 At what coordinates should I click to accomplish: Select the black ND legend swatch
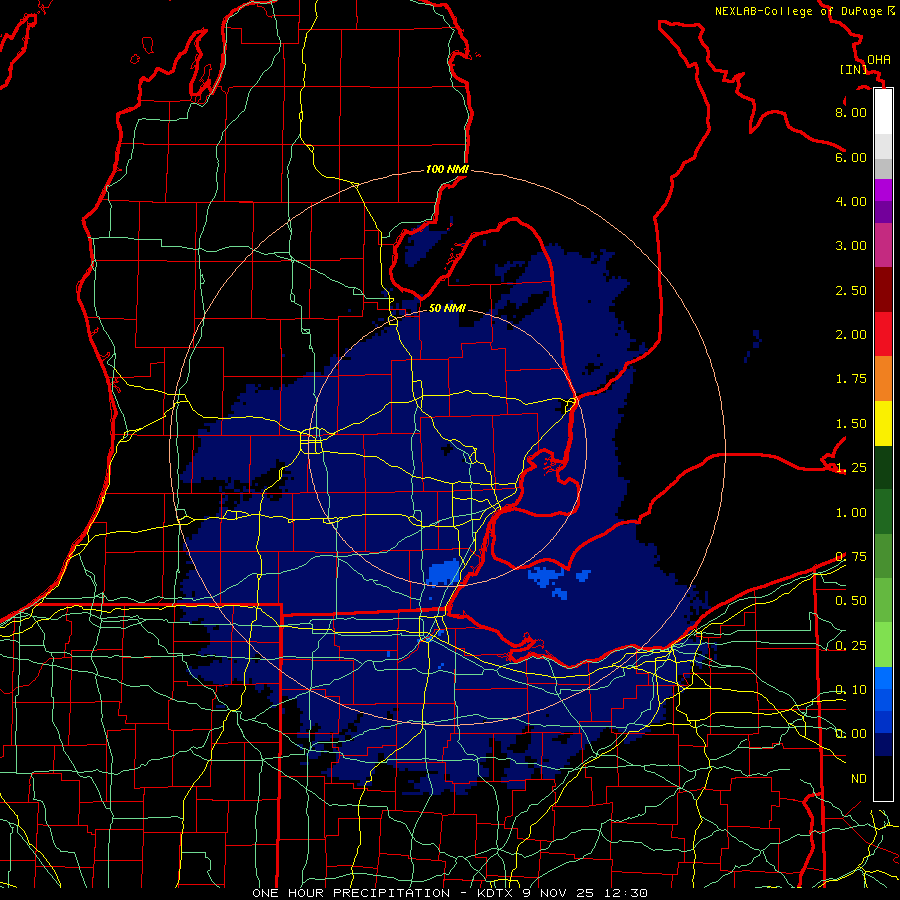(x=883, y=778)
